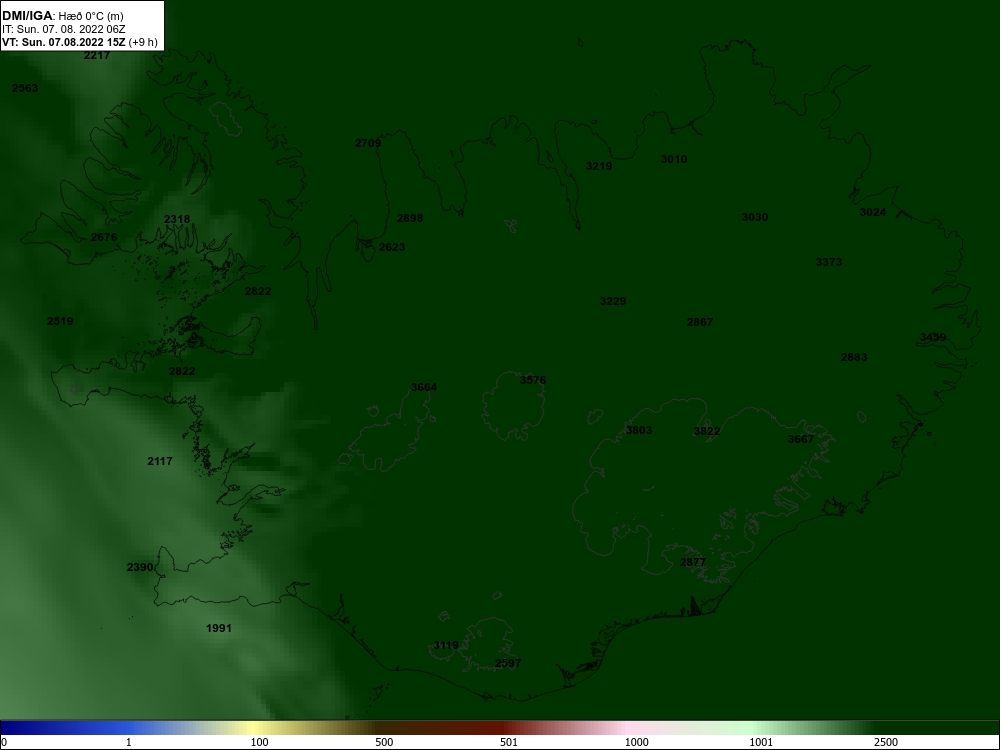Click the map value 2519
The height and width of the screenshot is (750, 1000).
60,321
